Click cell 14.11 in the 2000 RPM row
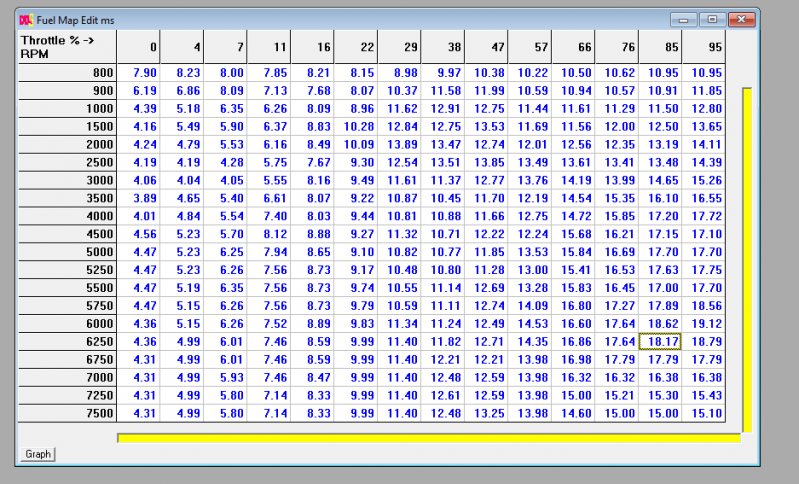This screenshot has width=799, height=484. pyautogui.click(x=704, y=145)
